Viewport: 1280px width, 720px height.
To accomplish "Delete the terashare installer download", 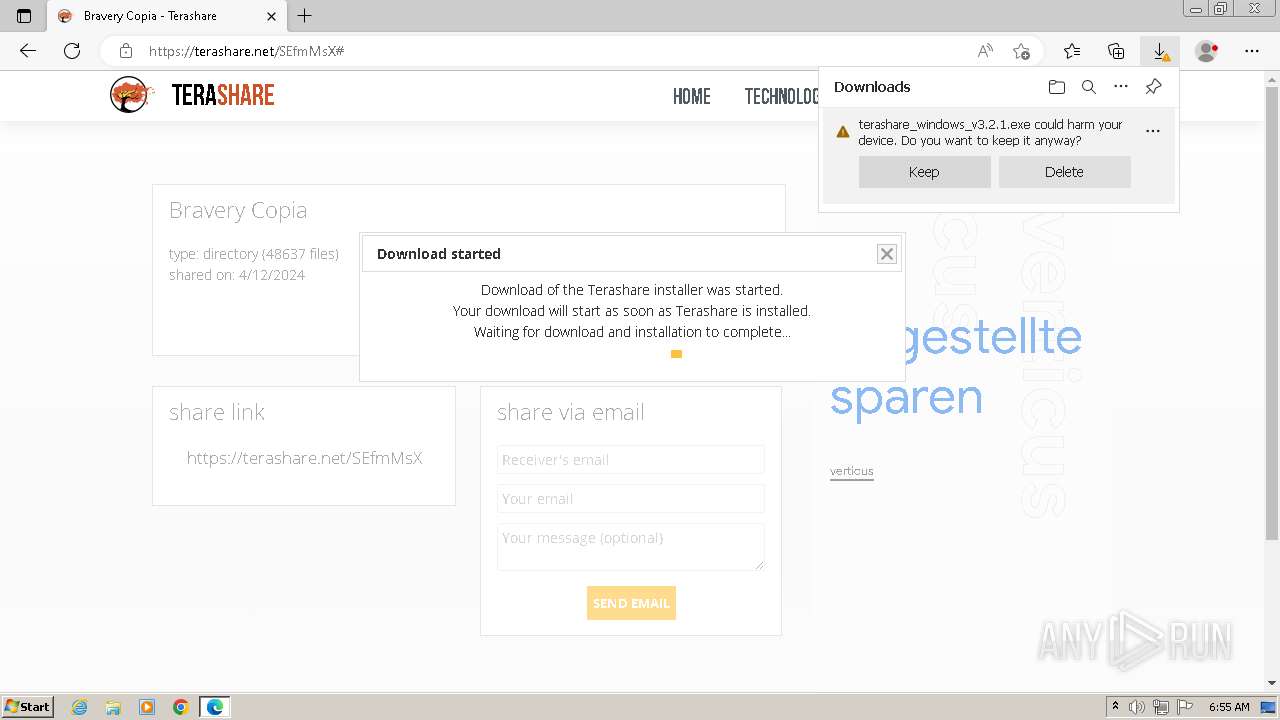I will pyautogui.click(x=1064, y=172).
